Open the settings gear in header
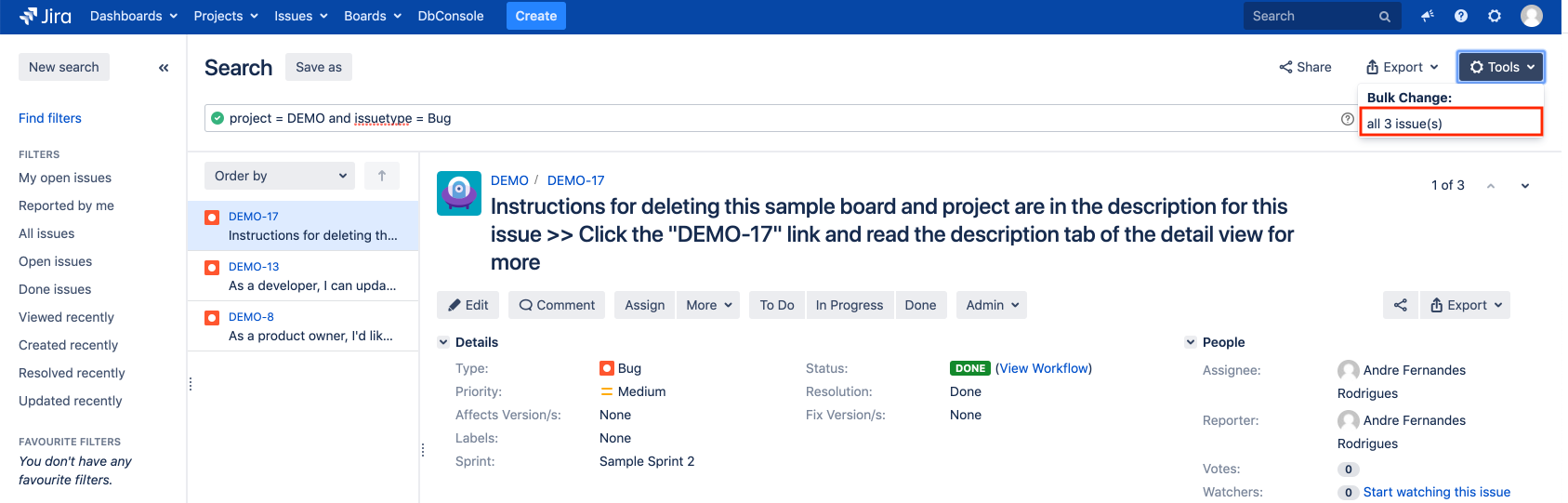 1495,16
